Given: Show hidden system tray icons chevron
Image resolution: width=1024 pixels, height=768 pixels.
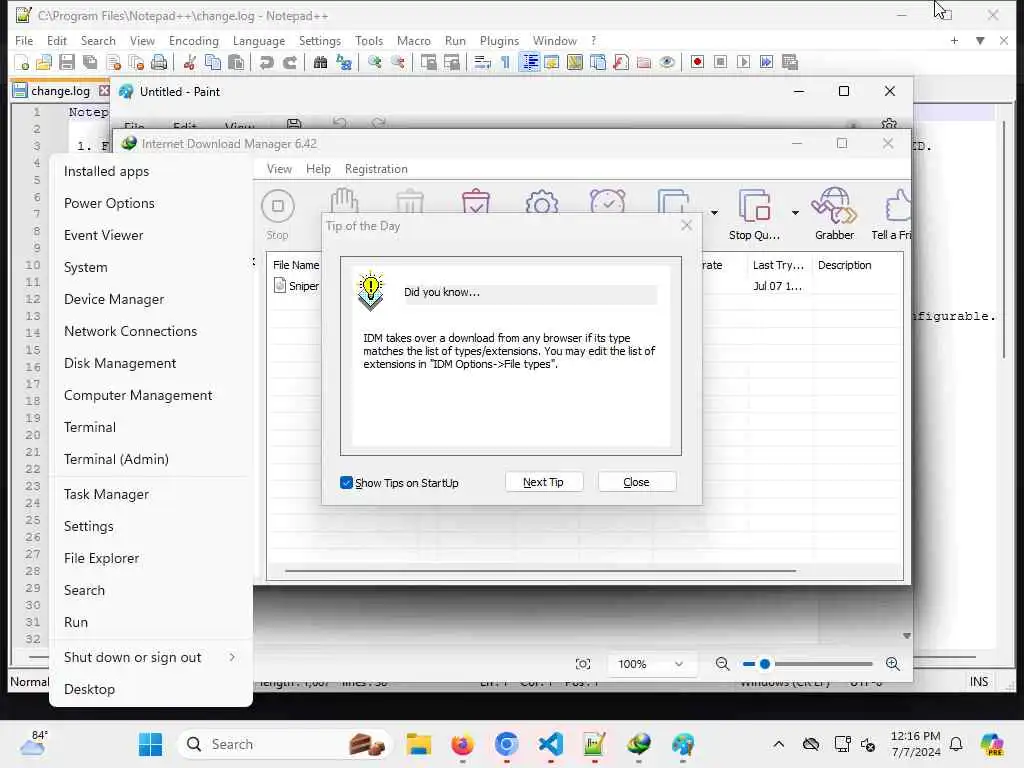Looking at the screenshot, I should [778, 744].
